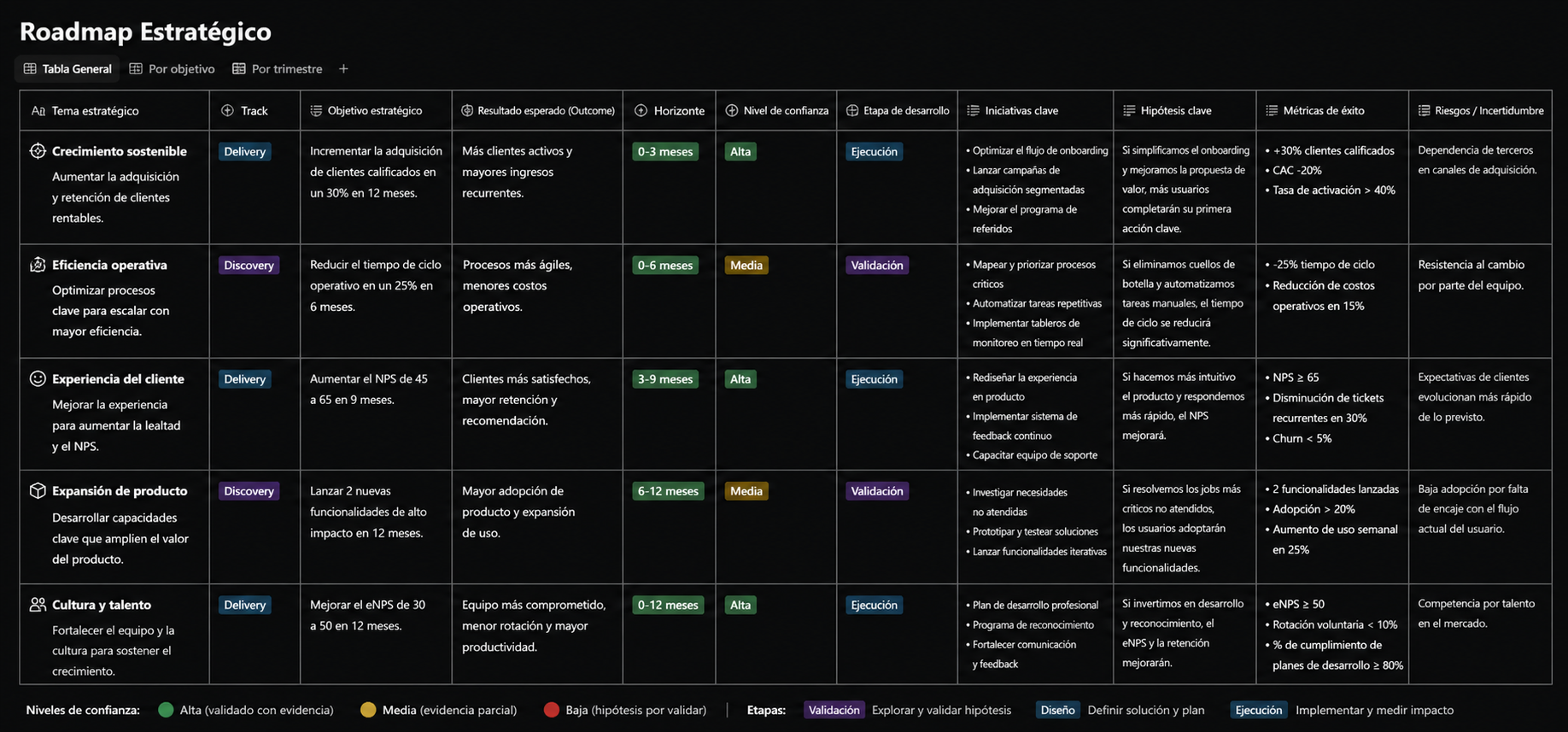
Task: Click the icon of Eficiencia operativa row
Action: tap(38, 265)
